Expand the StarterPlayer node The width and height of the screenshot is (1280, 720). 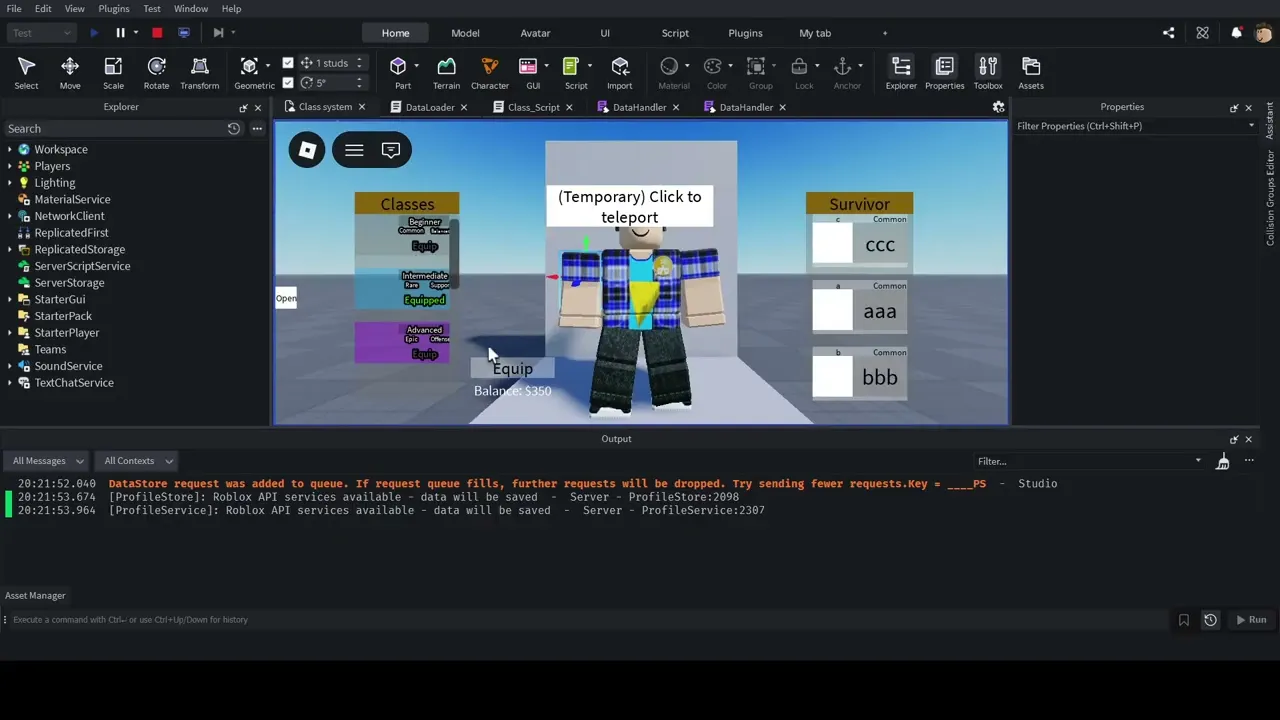click(10, 333)
